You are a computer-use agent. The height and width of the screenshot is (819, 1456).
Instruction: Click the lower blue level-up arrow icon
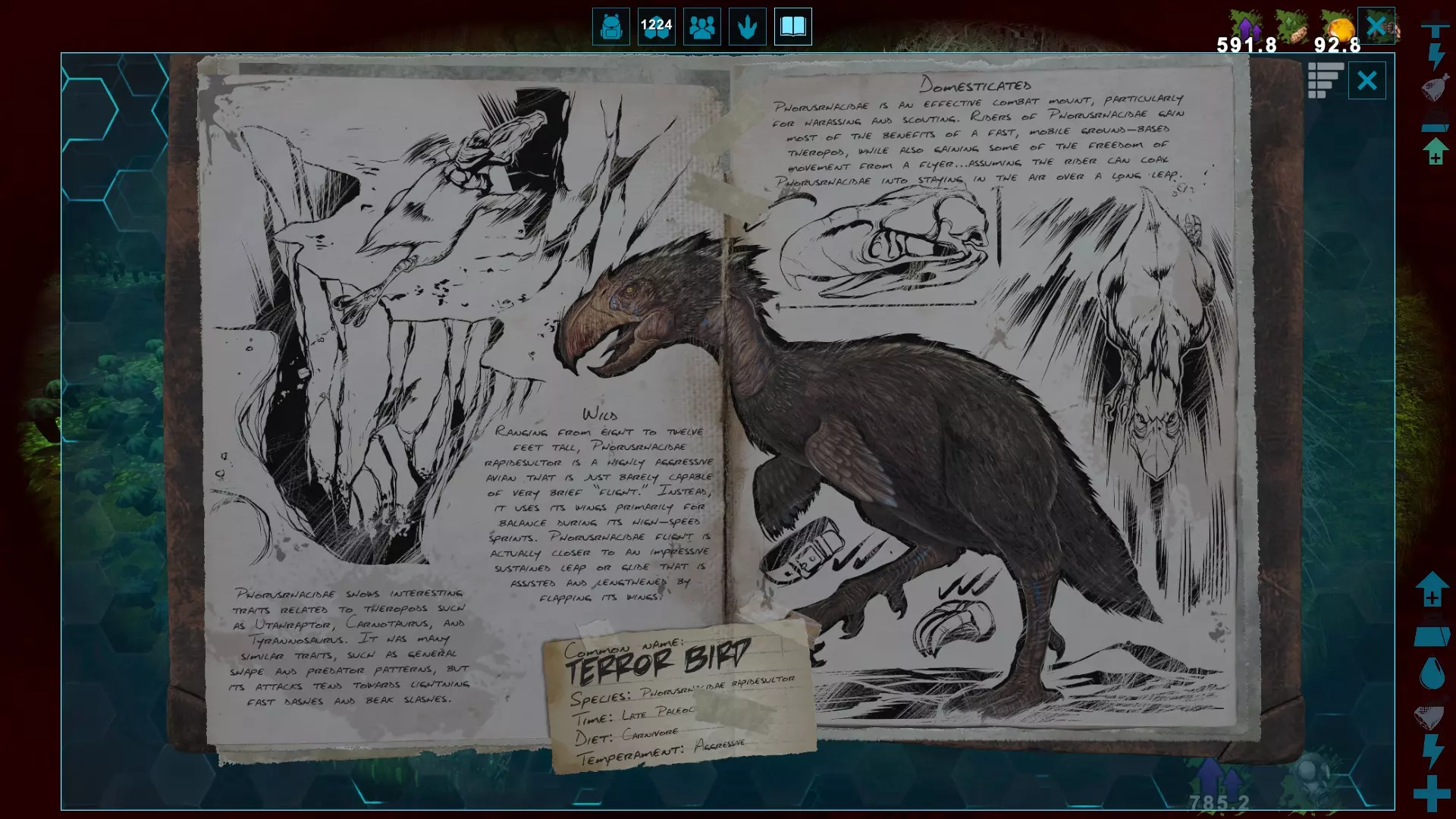(x=1432, y=589)
